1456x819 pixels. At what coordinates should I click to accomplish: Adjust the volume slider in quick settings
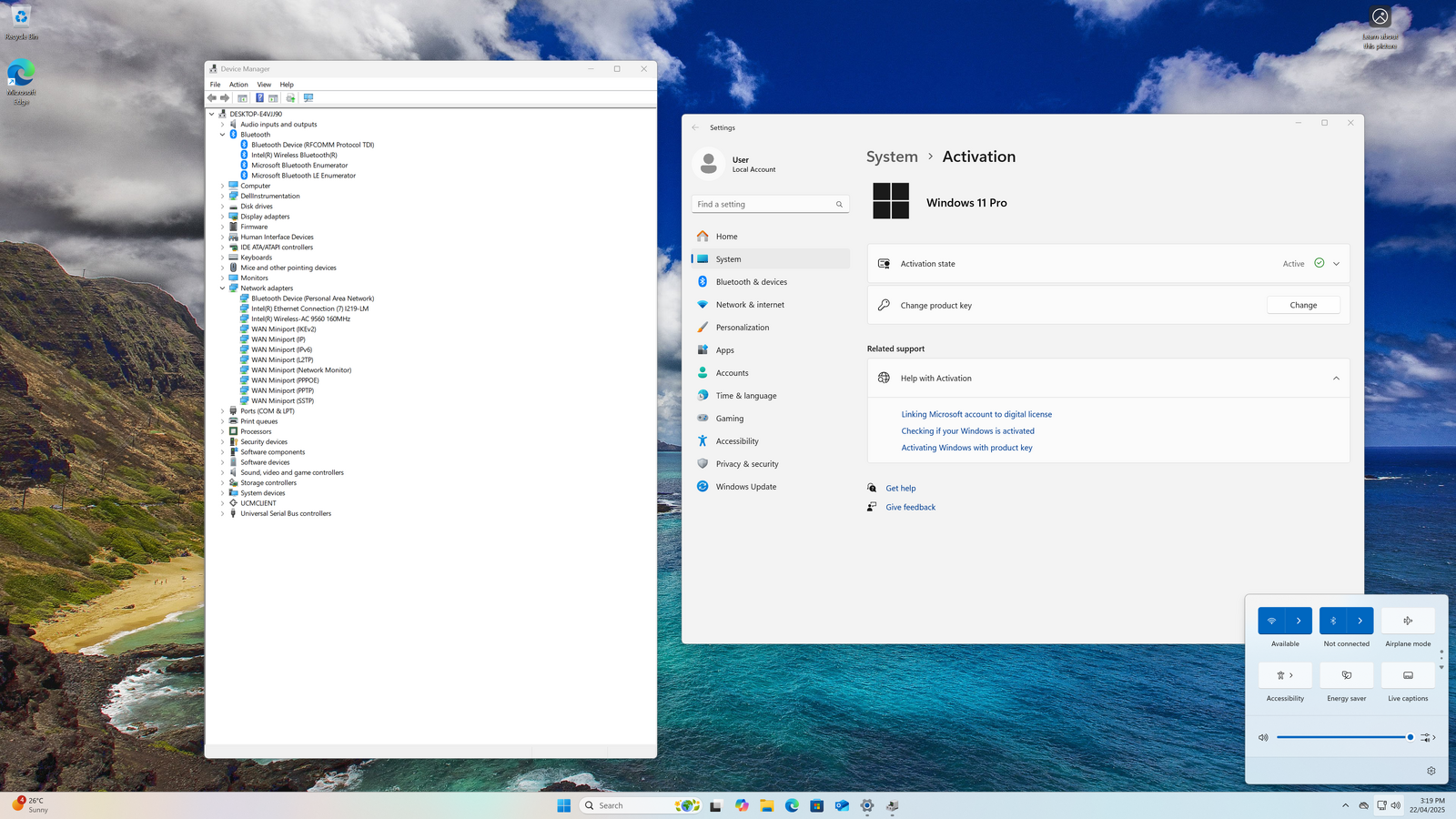[x=1344, y=737]
